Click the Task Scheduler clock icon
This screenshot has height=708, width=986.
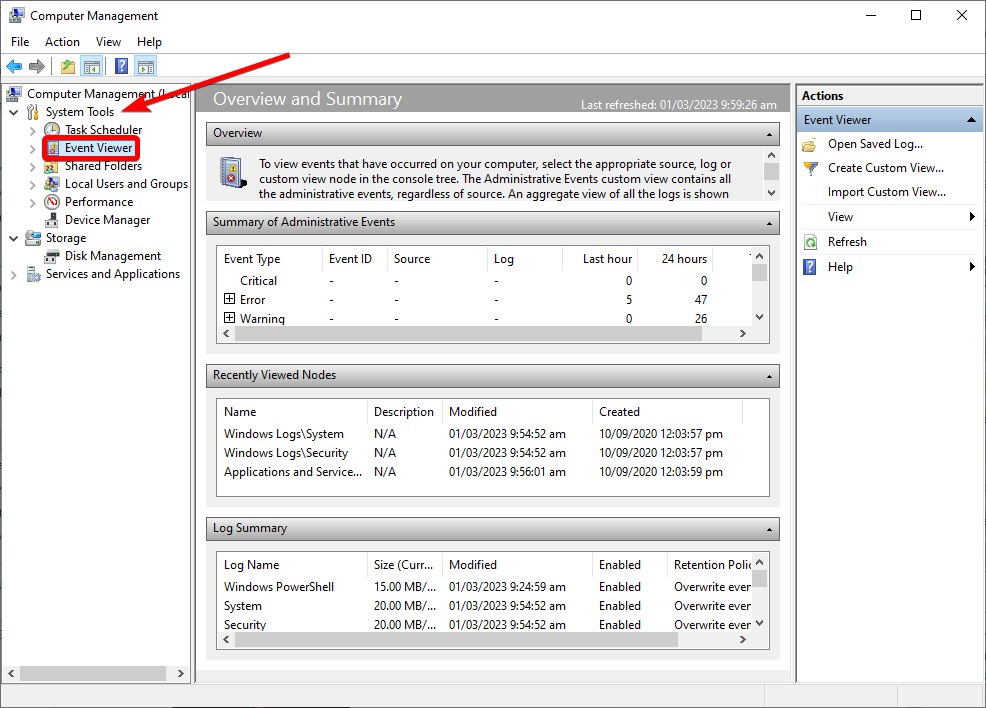[52, 130]
